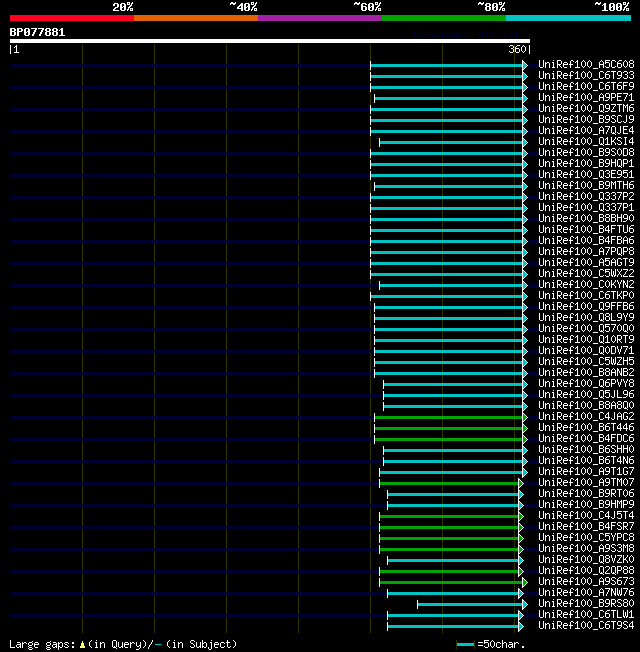The width and height of the screenshot is (640, 652).
Task: Select label UniRef100_A5AGT9
Action: click(586, 263)
